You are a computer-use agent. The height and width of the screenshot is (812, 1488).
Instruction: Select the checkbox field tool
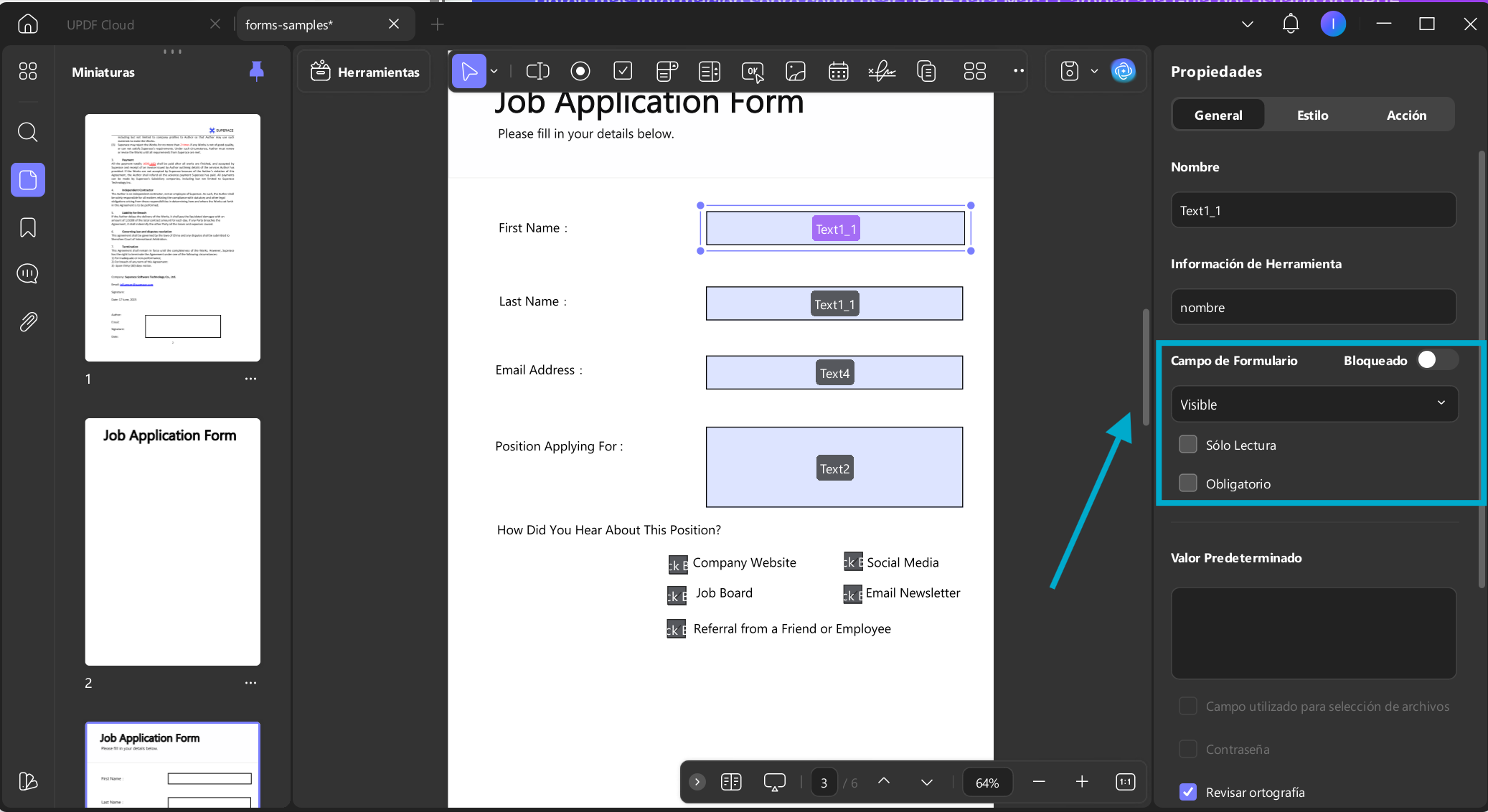(x=623, y=71)
